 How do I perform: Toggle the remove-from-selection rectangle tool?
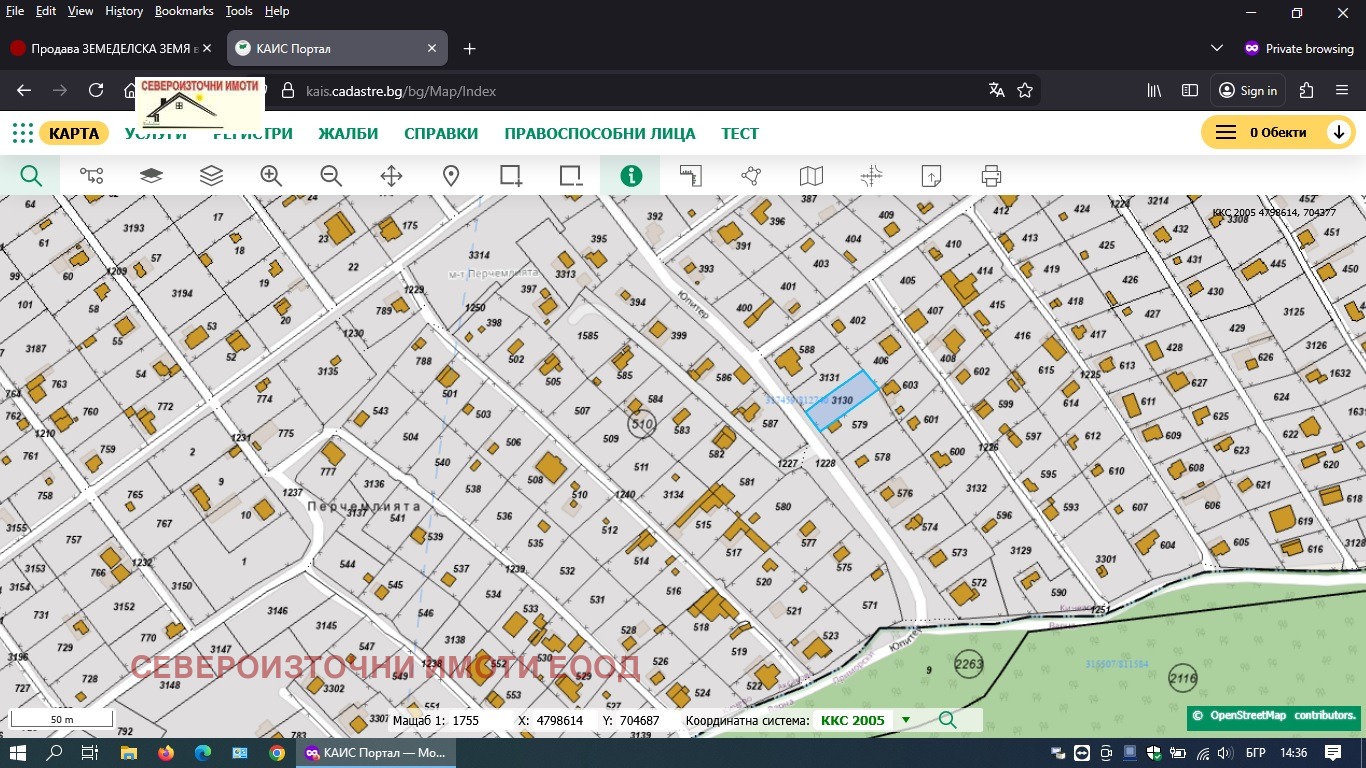coord(571,176)
